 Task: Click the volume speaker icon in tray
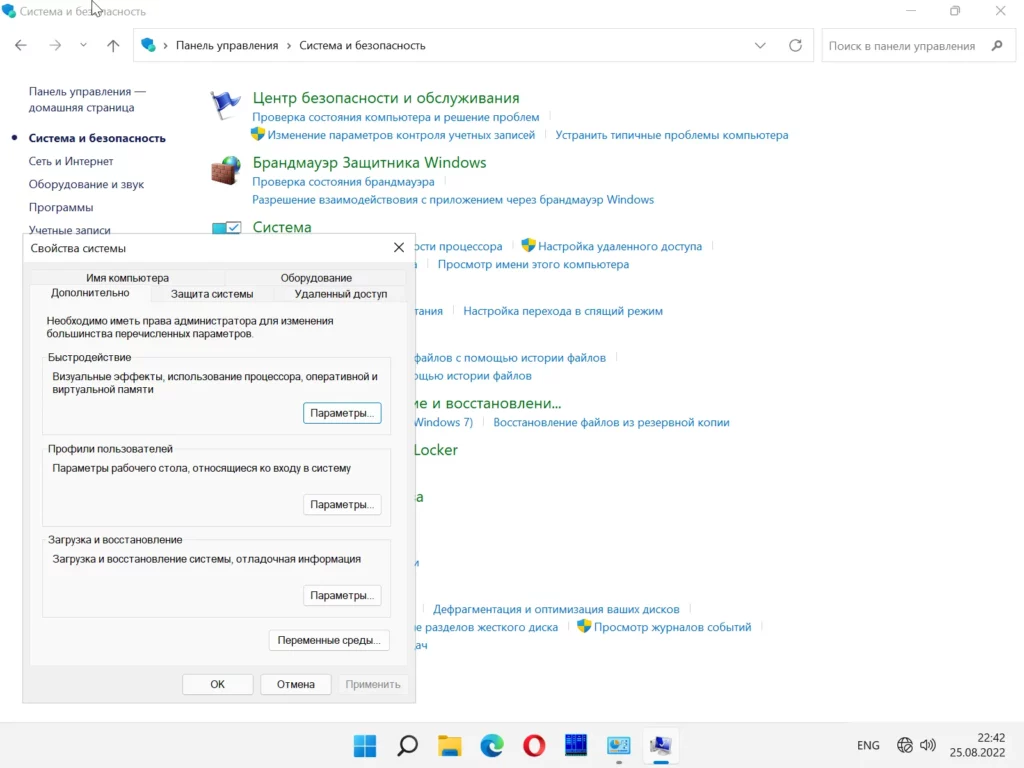click(928, 745)
